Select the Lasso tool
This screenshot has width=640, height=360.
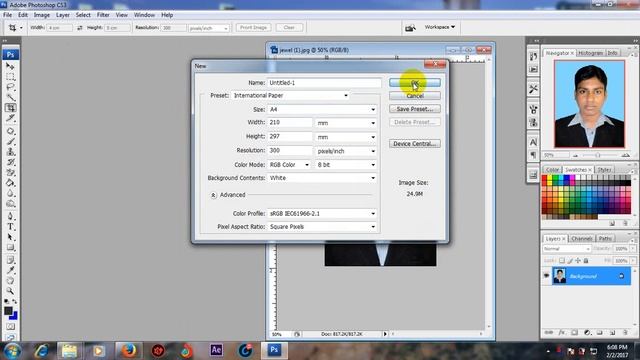(x=11, y=87)
